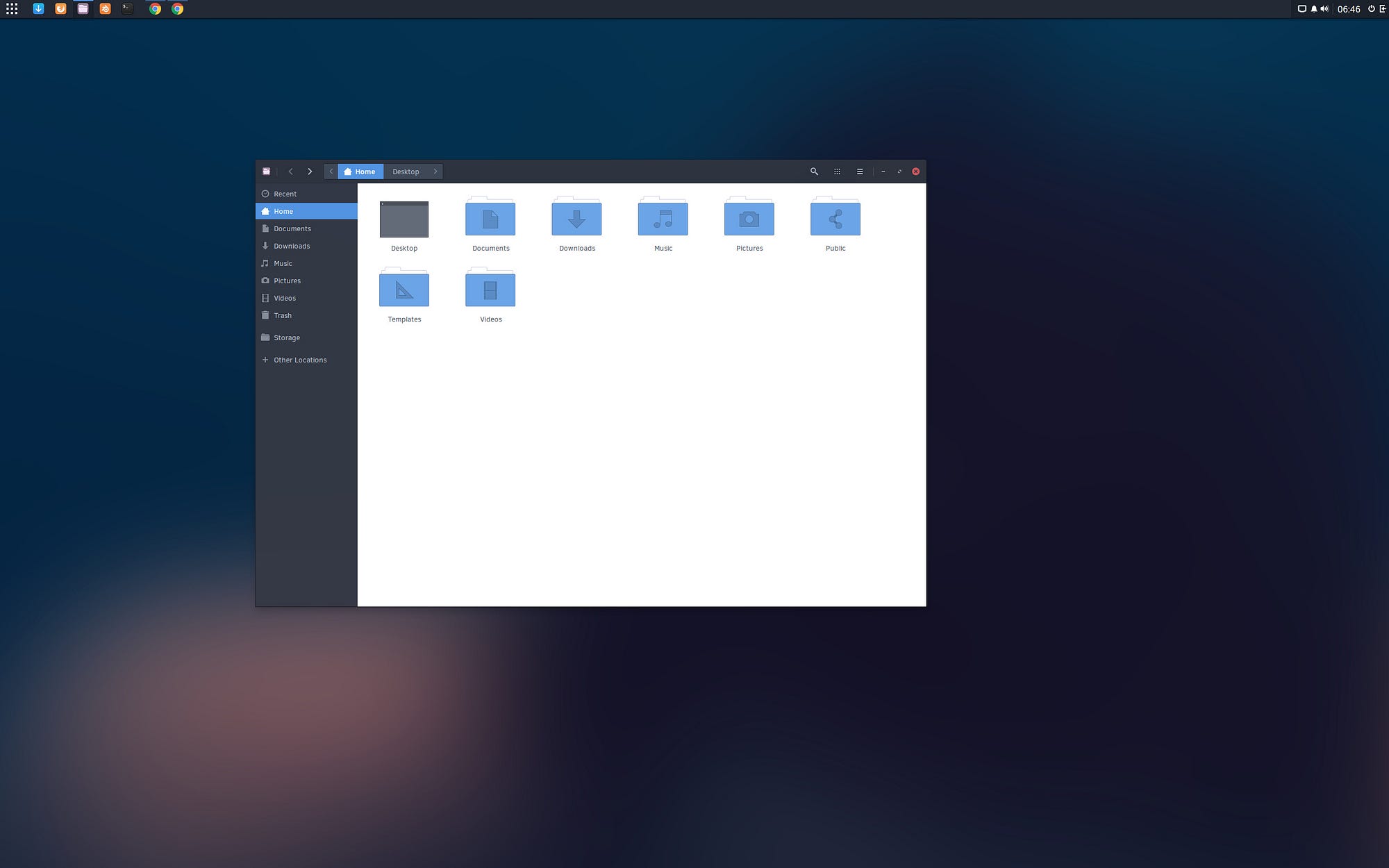Open the power menu in the tray
The image size is (1389, 868).
[x=1371, y=9]
